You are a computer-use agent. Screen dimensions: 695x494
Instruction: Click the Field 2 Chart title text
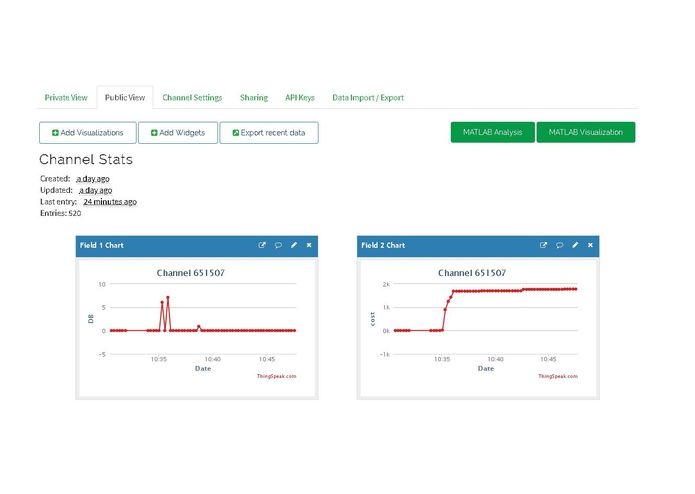click(383, 245)
